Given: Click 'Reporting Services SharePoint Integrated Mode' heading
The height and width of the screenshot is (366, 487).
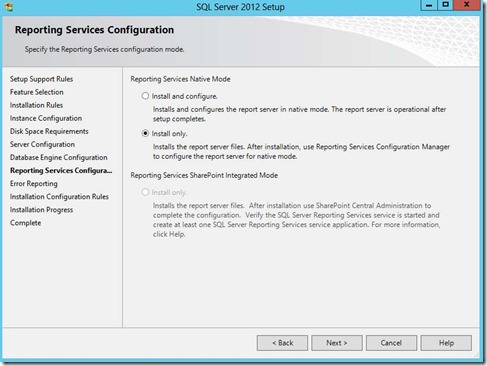Looking at the screenshot, I should [204, 175].
